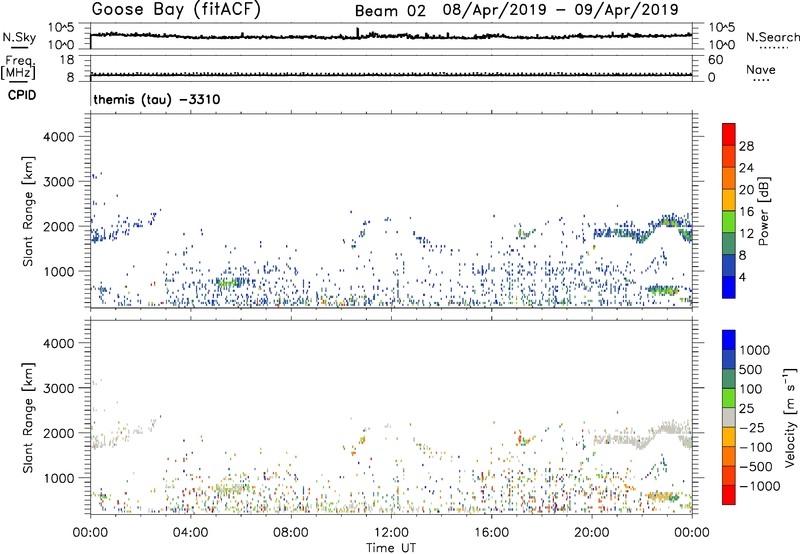The height and width of the screenshot is (554, 800).
Task: Click the "Time UT" axis title
Action: pos(391,548)
